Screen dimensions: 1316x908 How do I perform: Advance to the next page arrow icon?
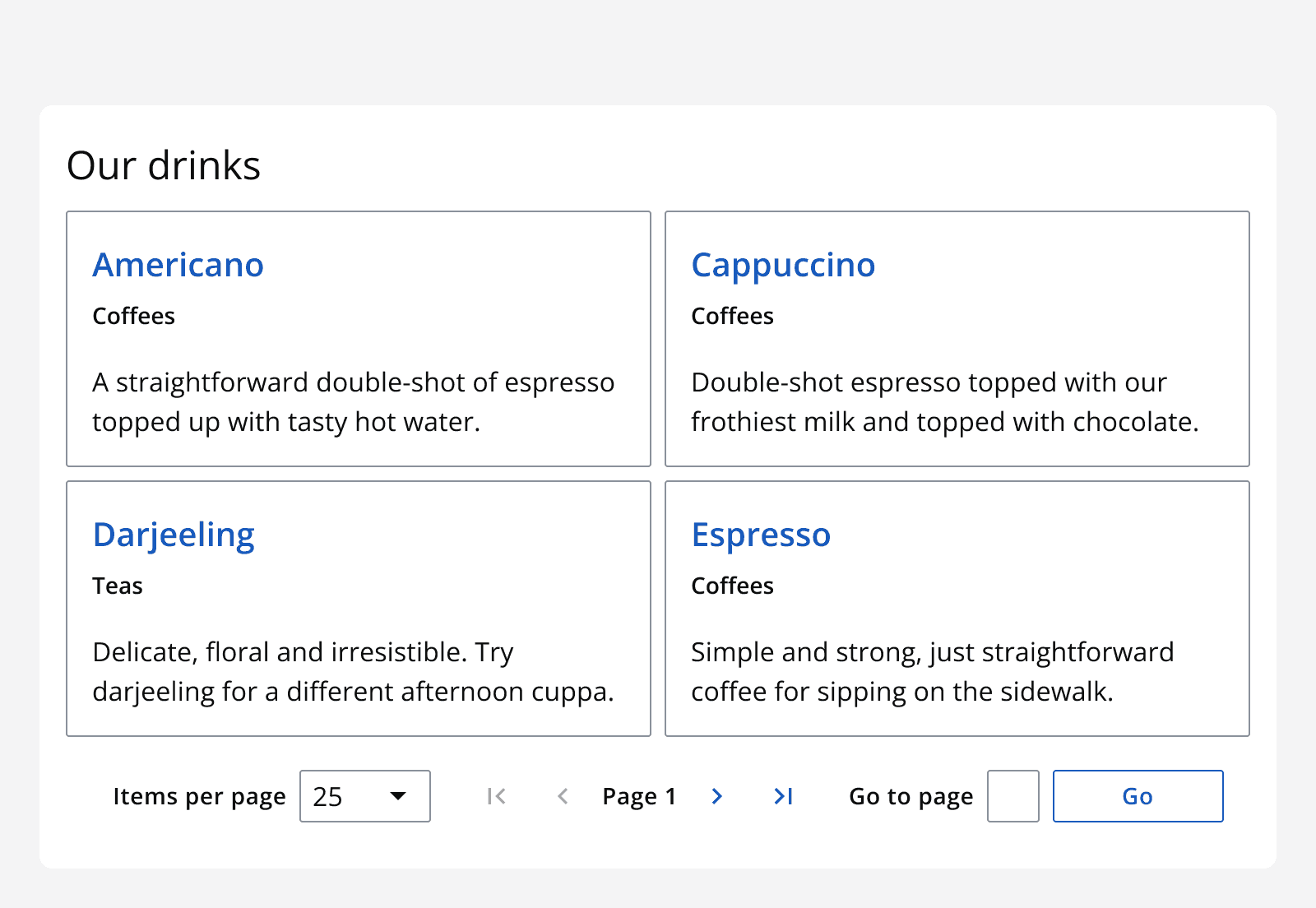coord(717,795)
